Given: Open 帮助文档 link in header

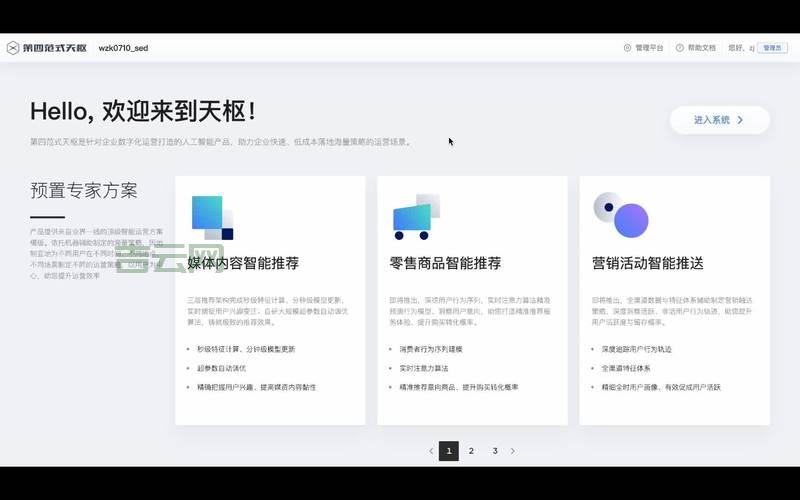Looking at the screenshot, I should coord(702,47).
